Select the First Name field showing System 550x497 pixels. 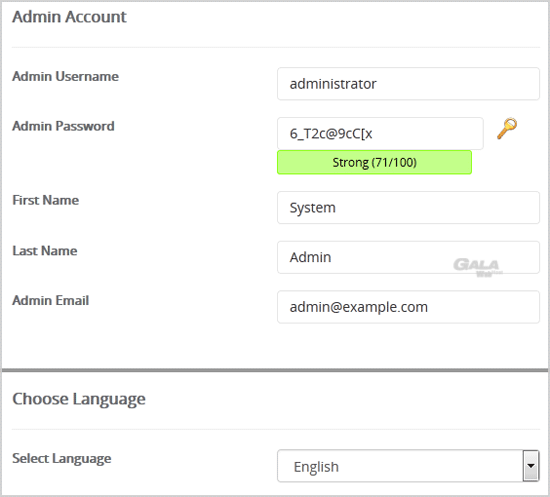click(408, 207)
